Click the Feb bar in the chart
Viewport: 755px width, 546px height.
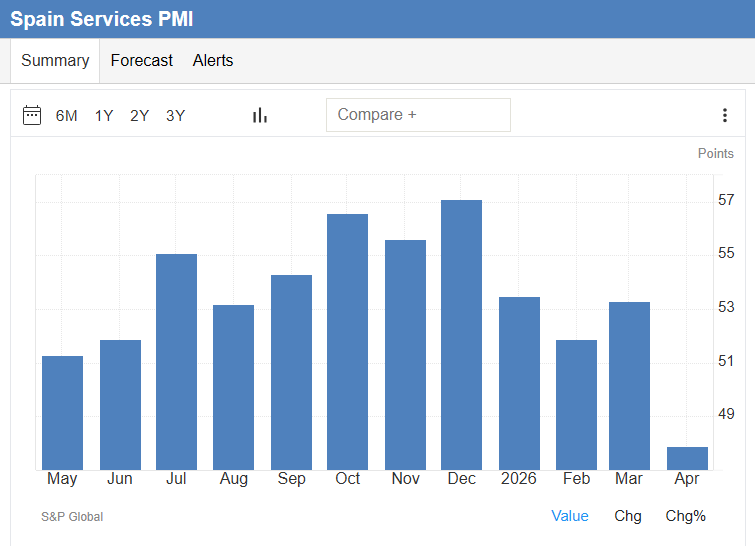[576, 405]
